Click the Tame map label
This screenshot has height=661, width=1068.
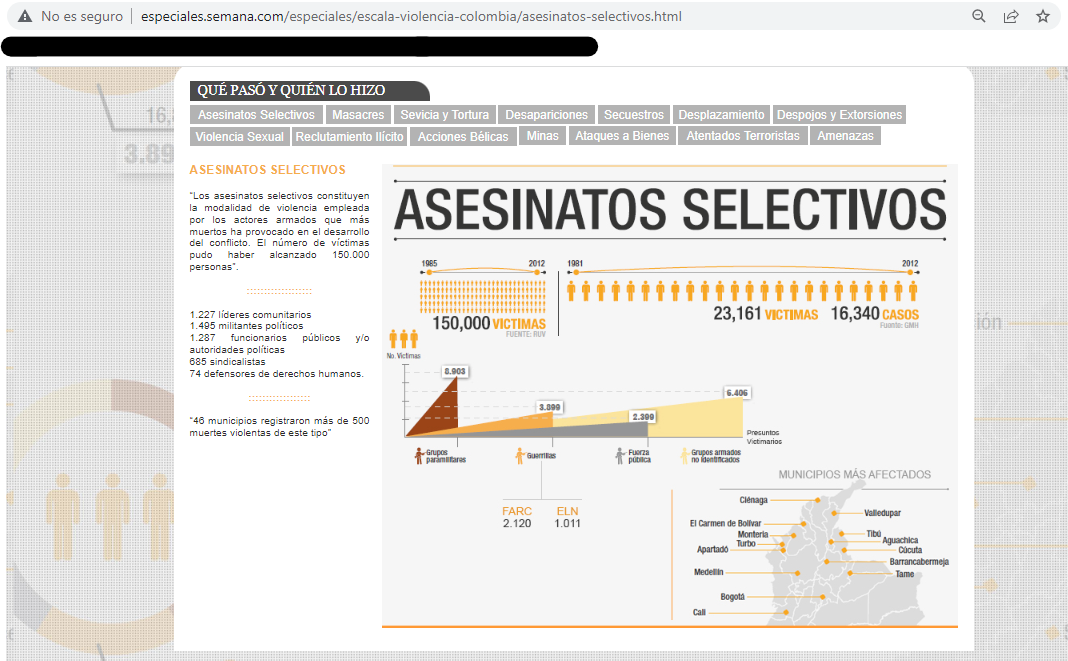pyautogui.click(x=905, y=574)
